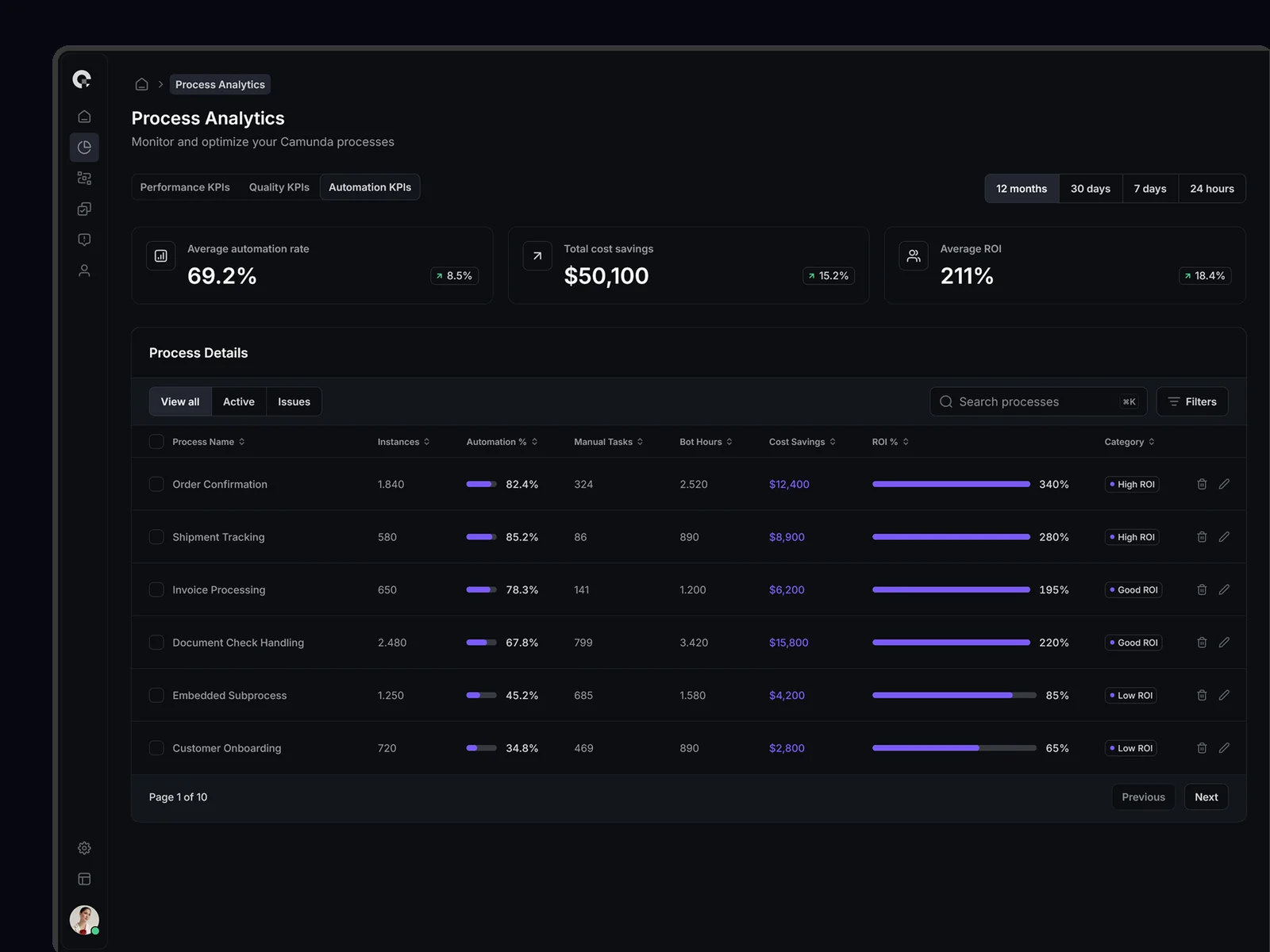Go to the Next page
Screen dimensions: 1270x952
point(1206,797)
